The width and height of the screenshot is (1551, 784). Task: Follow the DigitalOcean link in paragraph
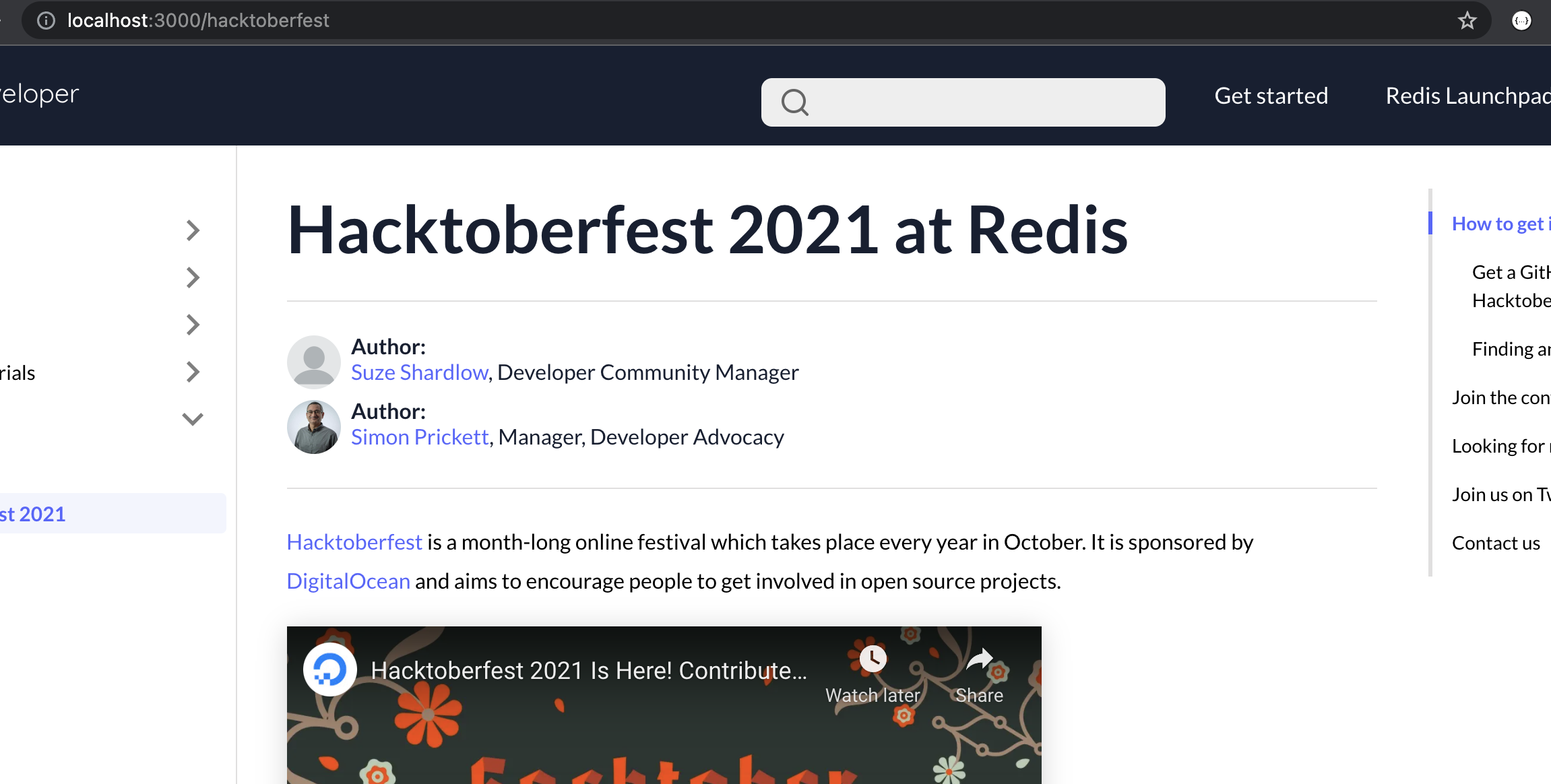(x=348, y=581)
